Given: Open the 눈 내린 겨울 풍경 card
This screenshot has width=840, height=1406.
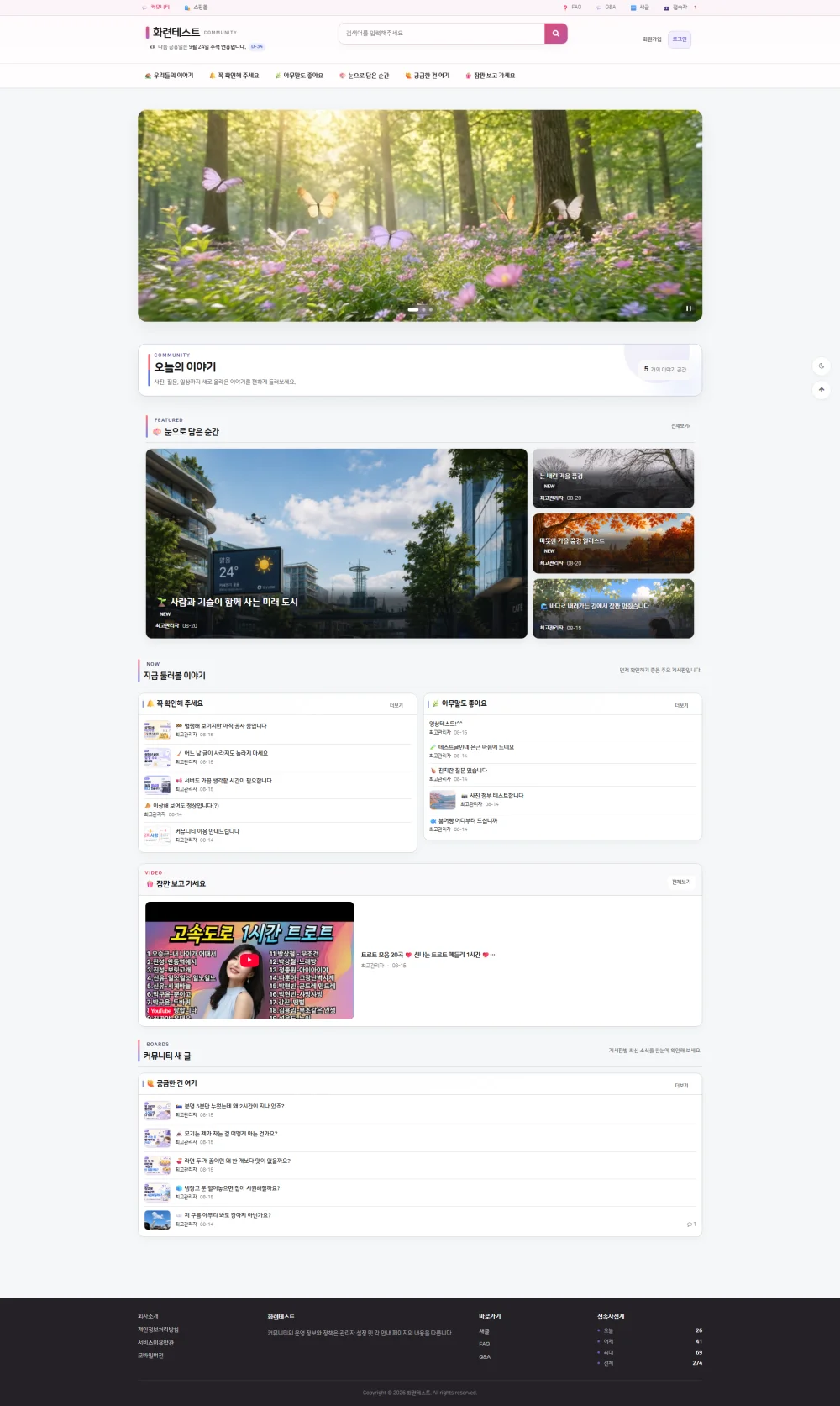Looking at the screenshot, I should coord(613,478).
